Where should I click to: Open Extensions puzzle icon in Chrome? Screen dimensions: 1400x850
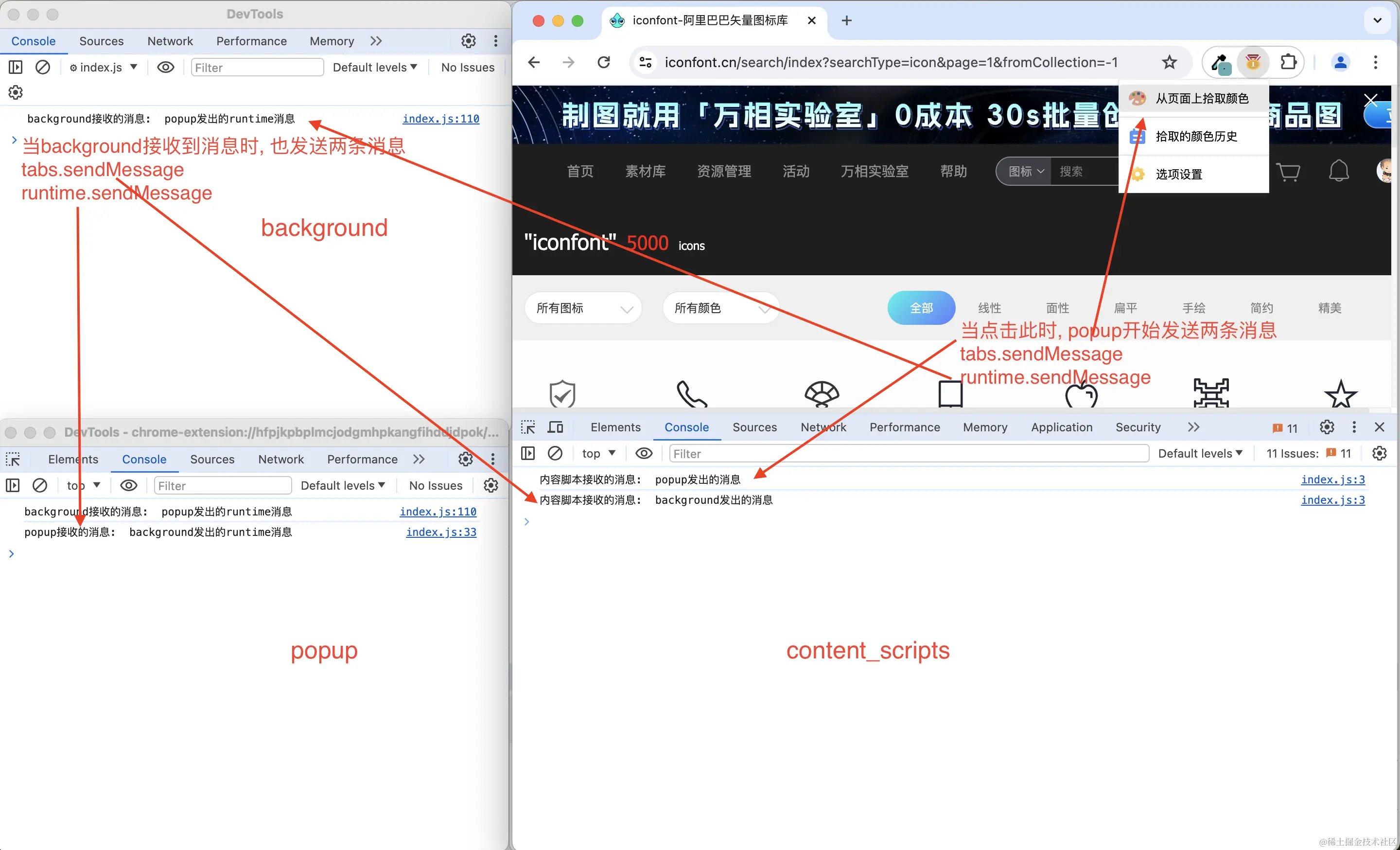click(x=1289, y=62)
